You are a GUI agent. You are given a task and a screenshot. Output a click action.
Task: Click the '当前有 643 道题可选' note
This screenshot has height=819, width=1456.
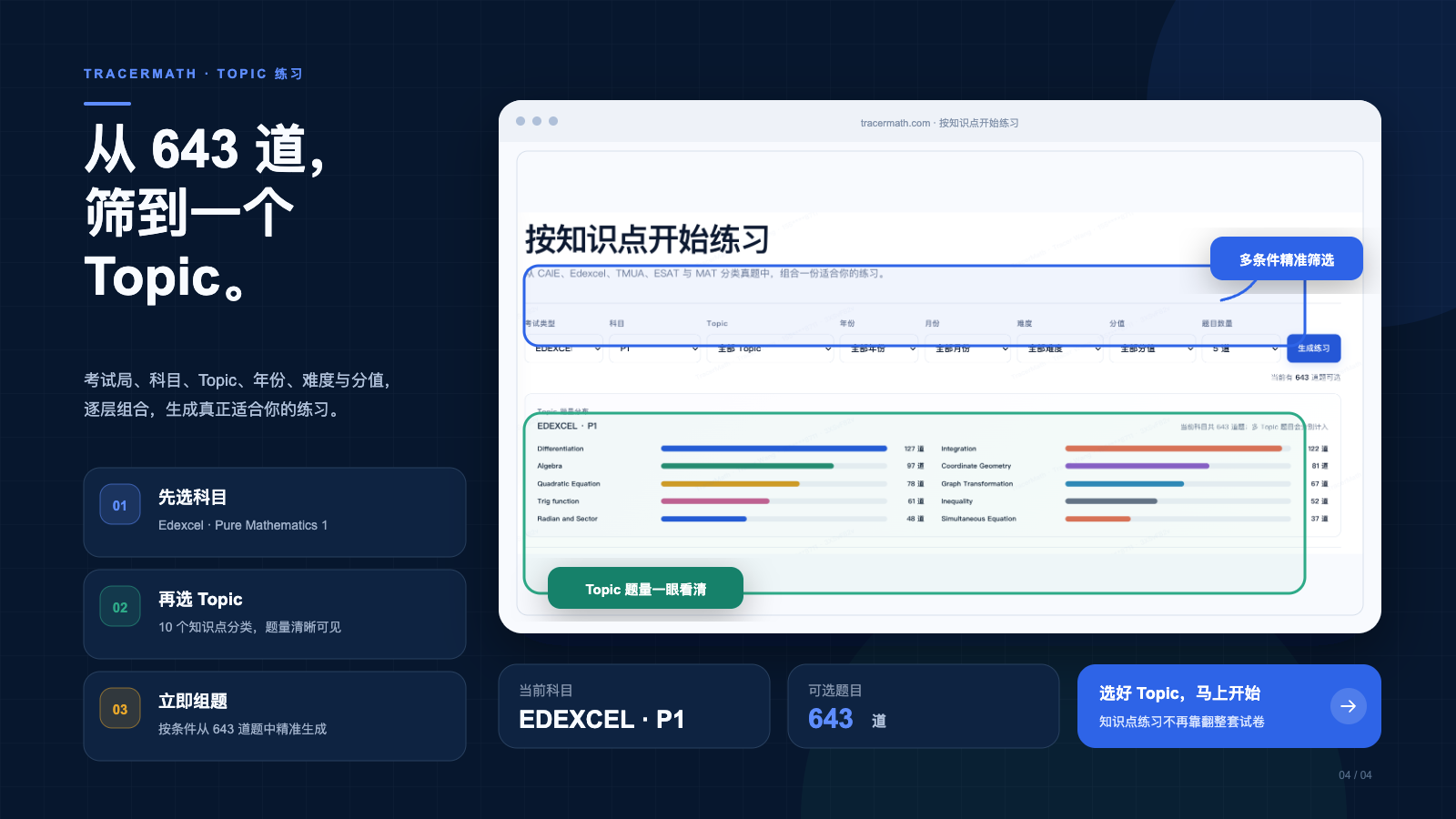click(x=1306, y=378)
